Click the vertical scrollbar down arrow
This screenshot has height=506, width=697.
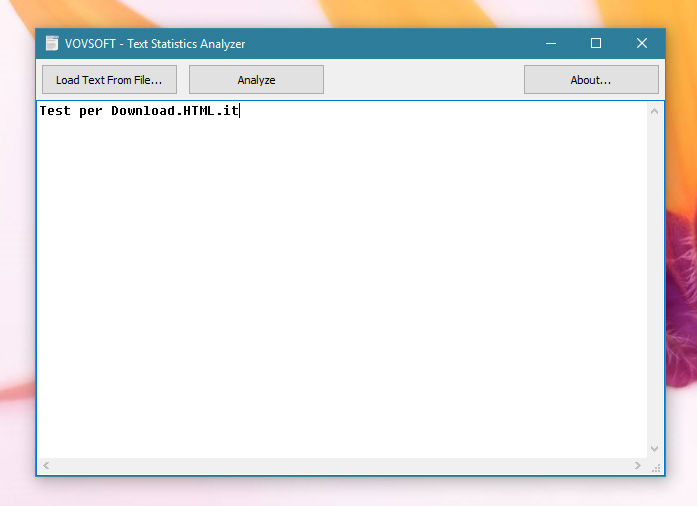[x=655, y=449]
